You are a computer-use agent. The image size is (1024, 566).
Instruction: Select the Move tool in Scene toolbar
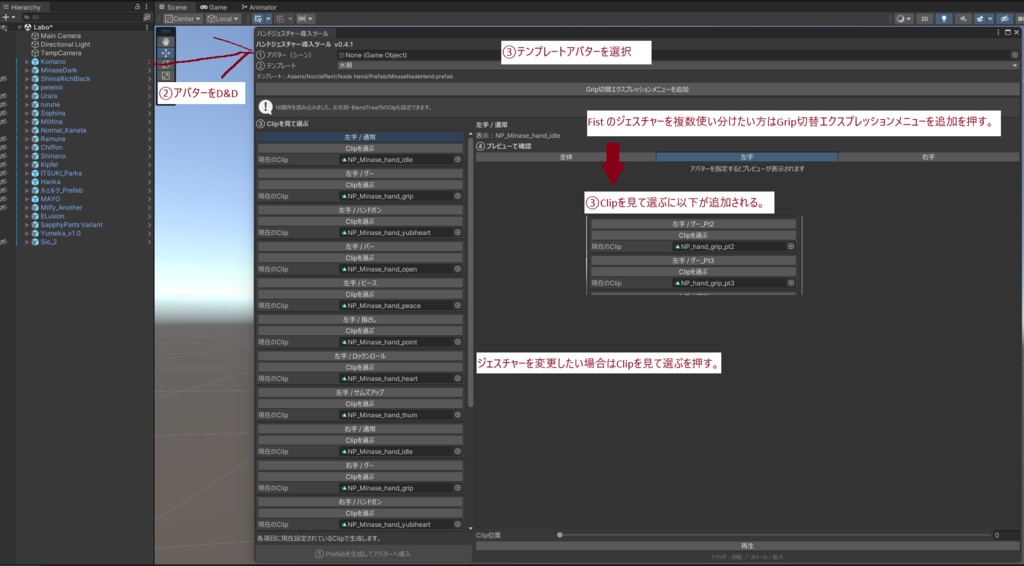tap(166, 53)
